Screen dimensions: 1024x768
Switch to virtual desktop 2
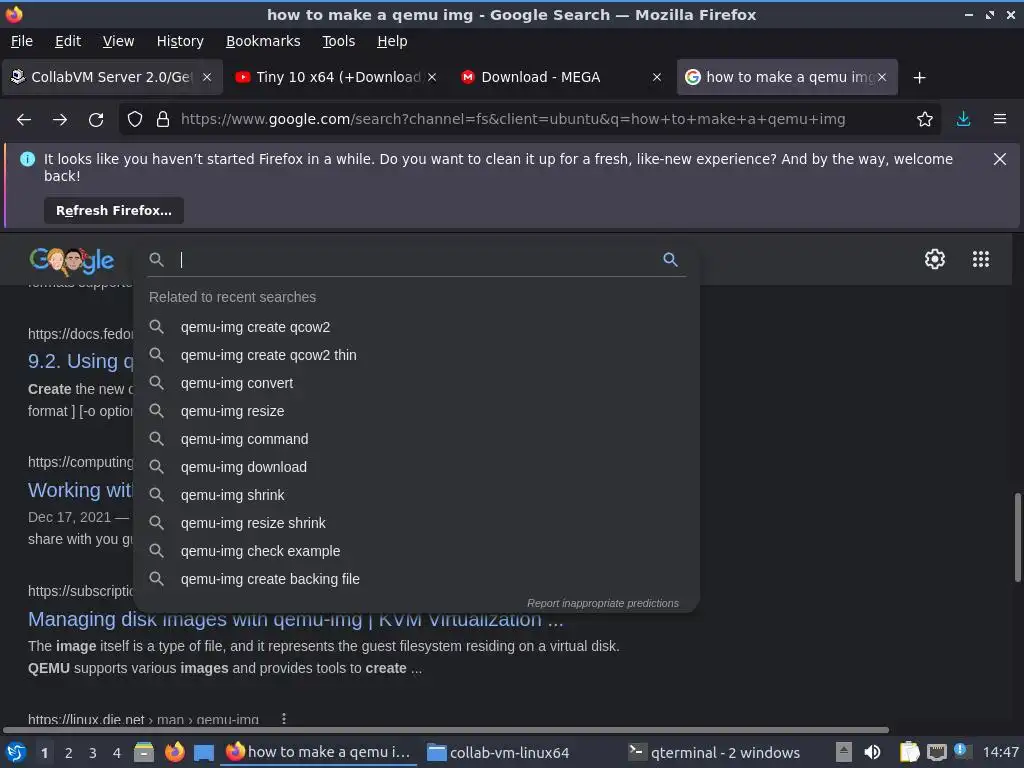(69, 753)
